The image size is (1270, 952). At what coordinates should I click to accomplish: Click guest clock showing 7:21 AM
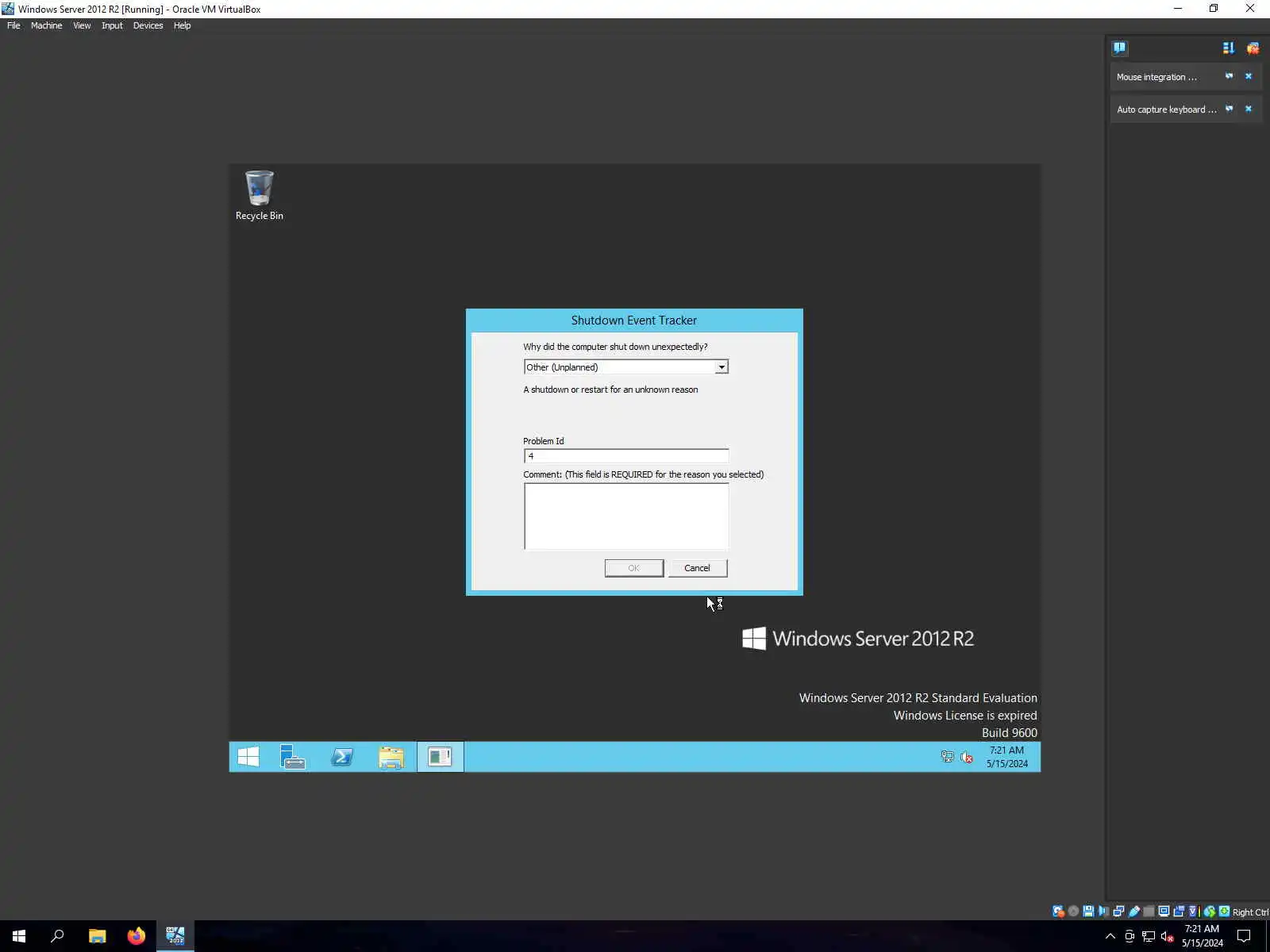[x=1006, y=757]
